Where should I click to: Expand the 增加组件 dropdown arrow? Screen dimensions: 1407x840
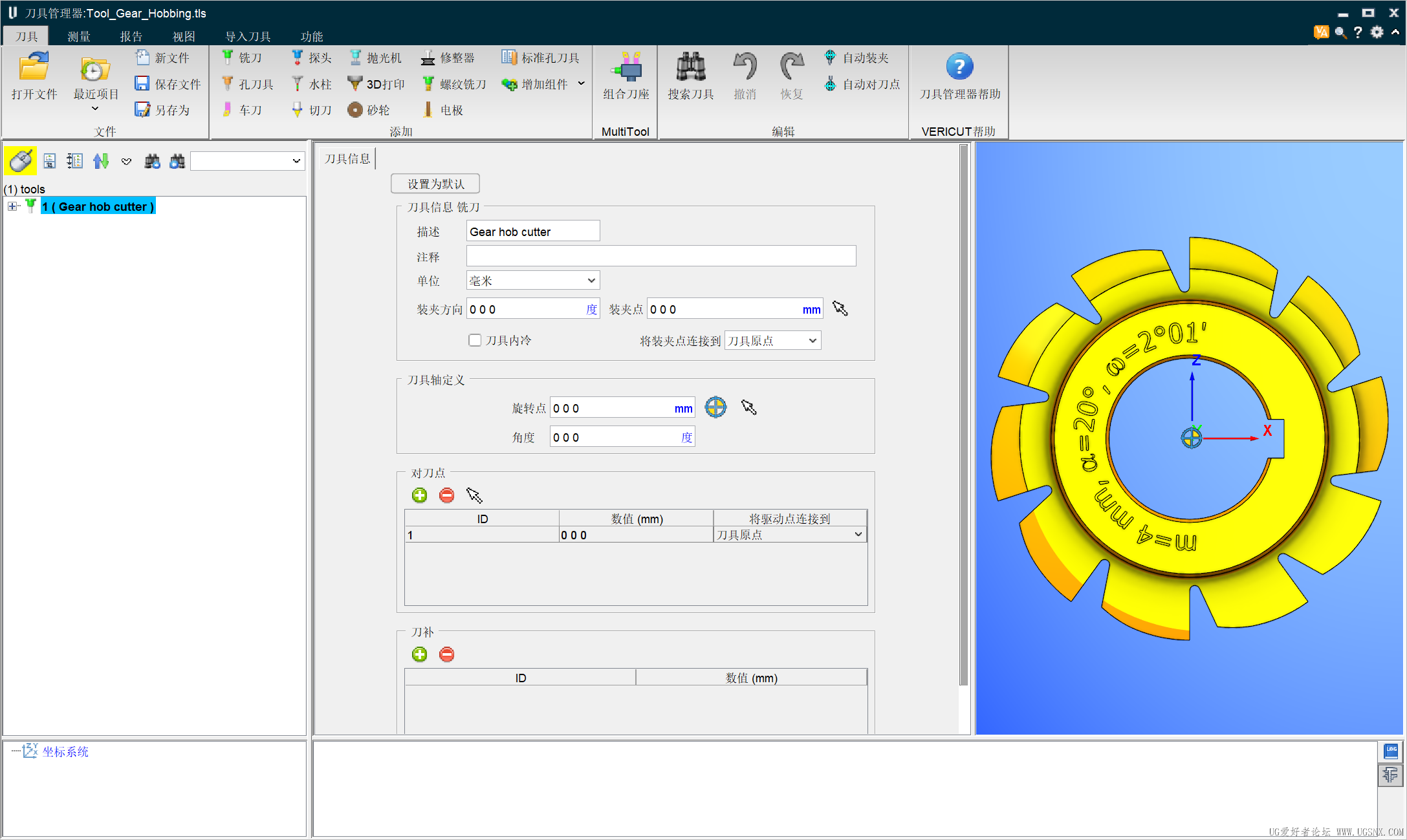pos(581,83)
